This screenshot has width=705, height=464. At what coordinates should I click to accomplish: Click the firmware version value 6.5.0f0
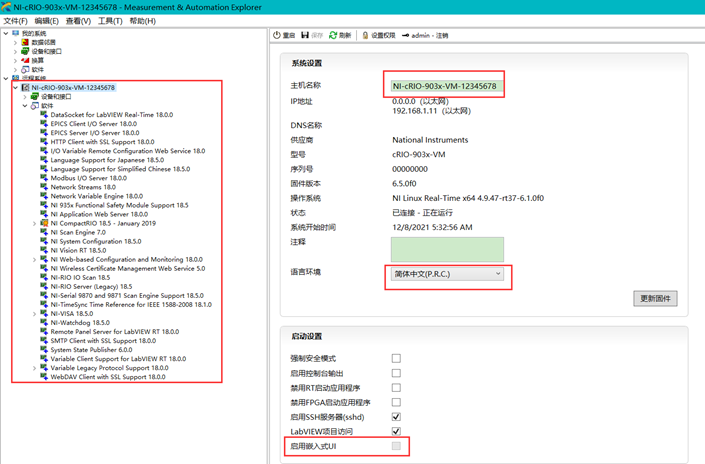pos(404,183)
